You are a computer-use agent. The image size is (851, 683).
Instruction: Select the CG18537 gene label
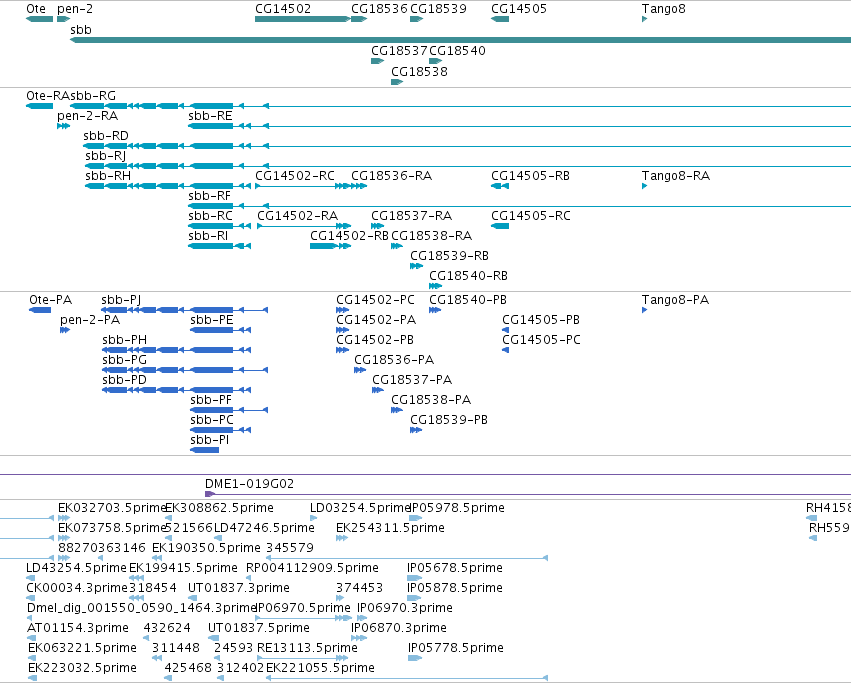coord(399,50)
